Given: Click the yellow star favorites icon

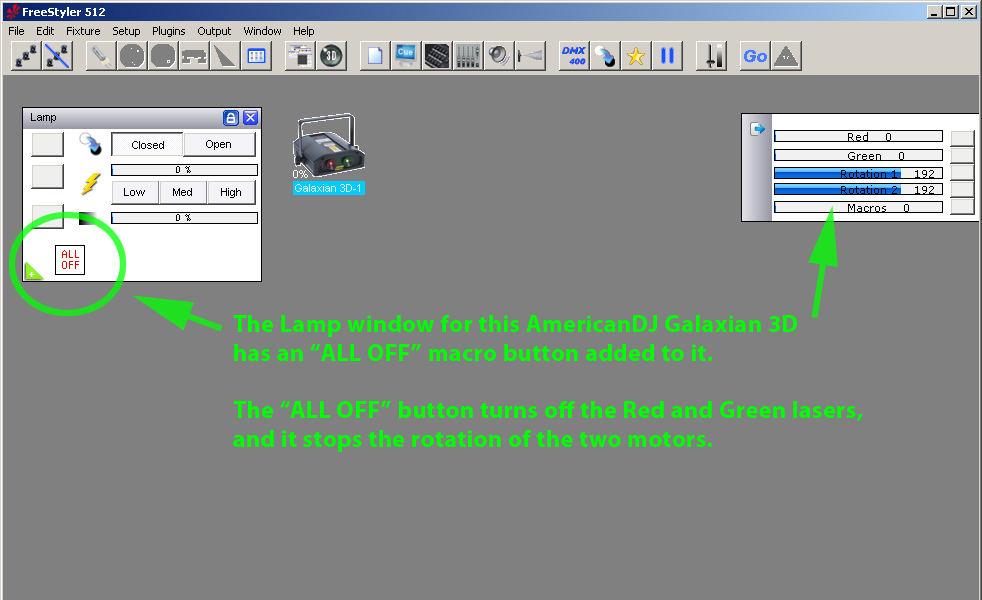Looking at the screenshot, I should [636, 56].
